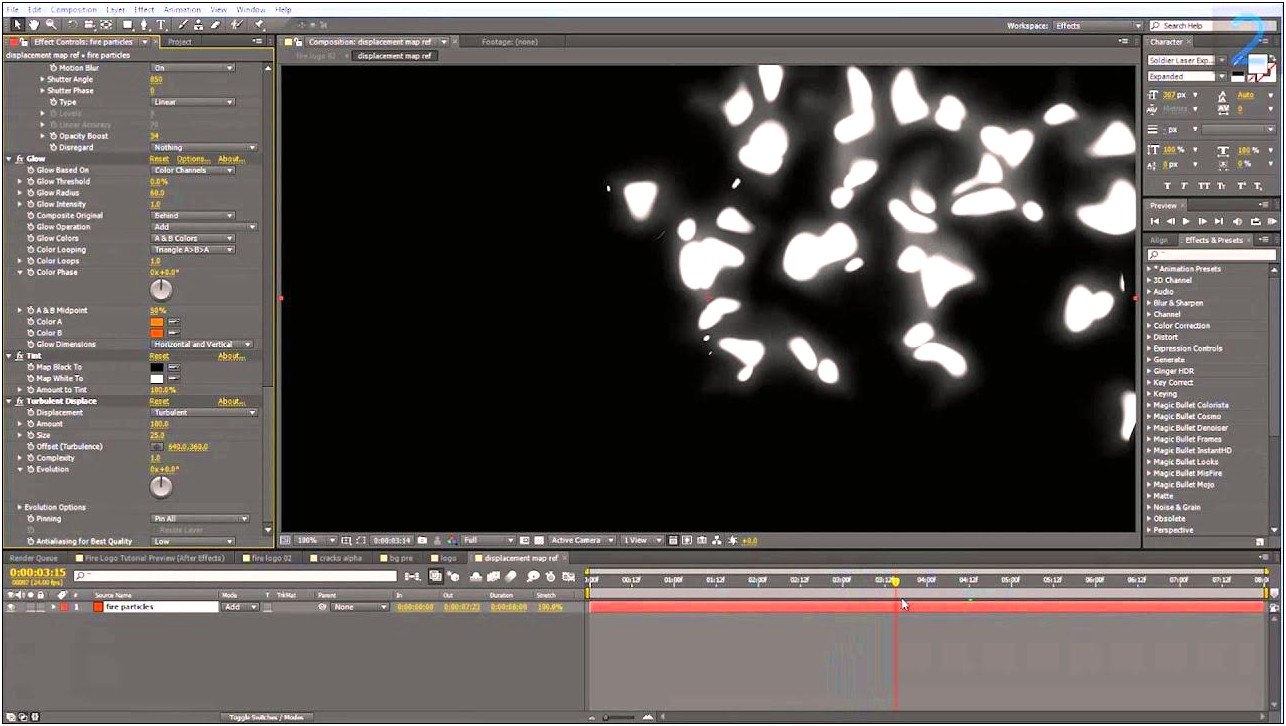
Task: Select the Type tool
Action: (161, 24)
